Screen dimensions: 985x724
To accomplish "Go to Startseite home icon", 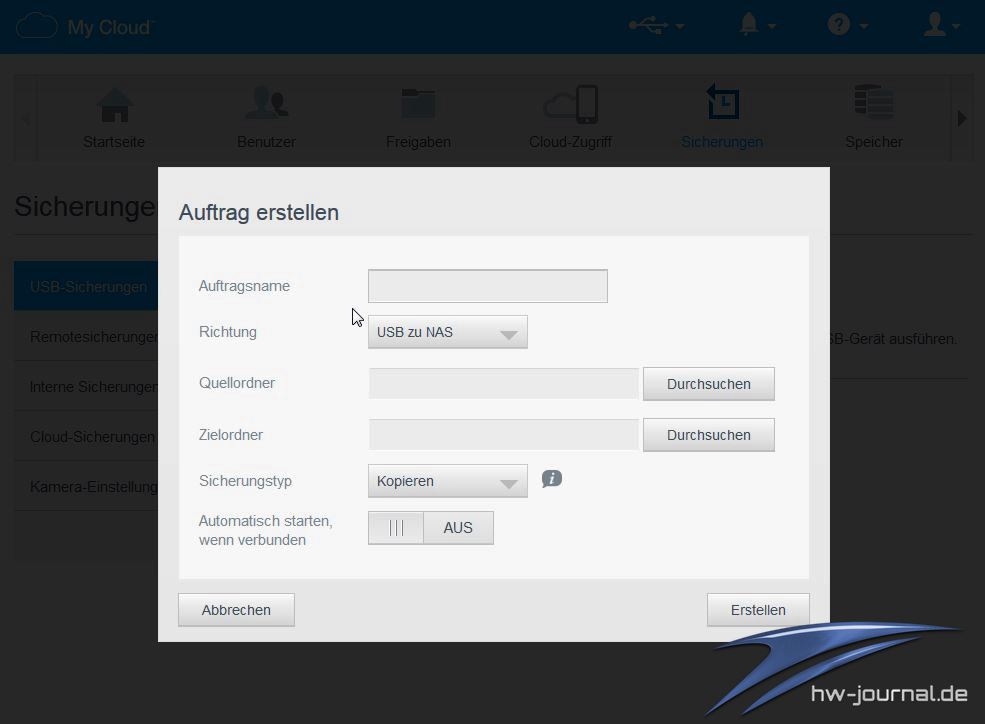I will click(114, 117).
